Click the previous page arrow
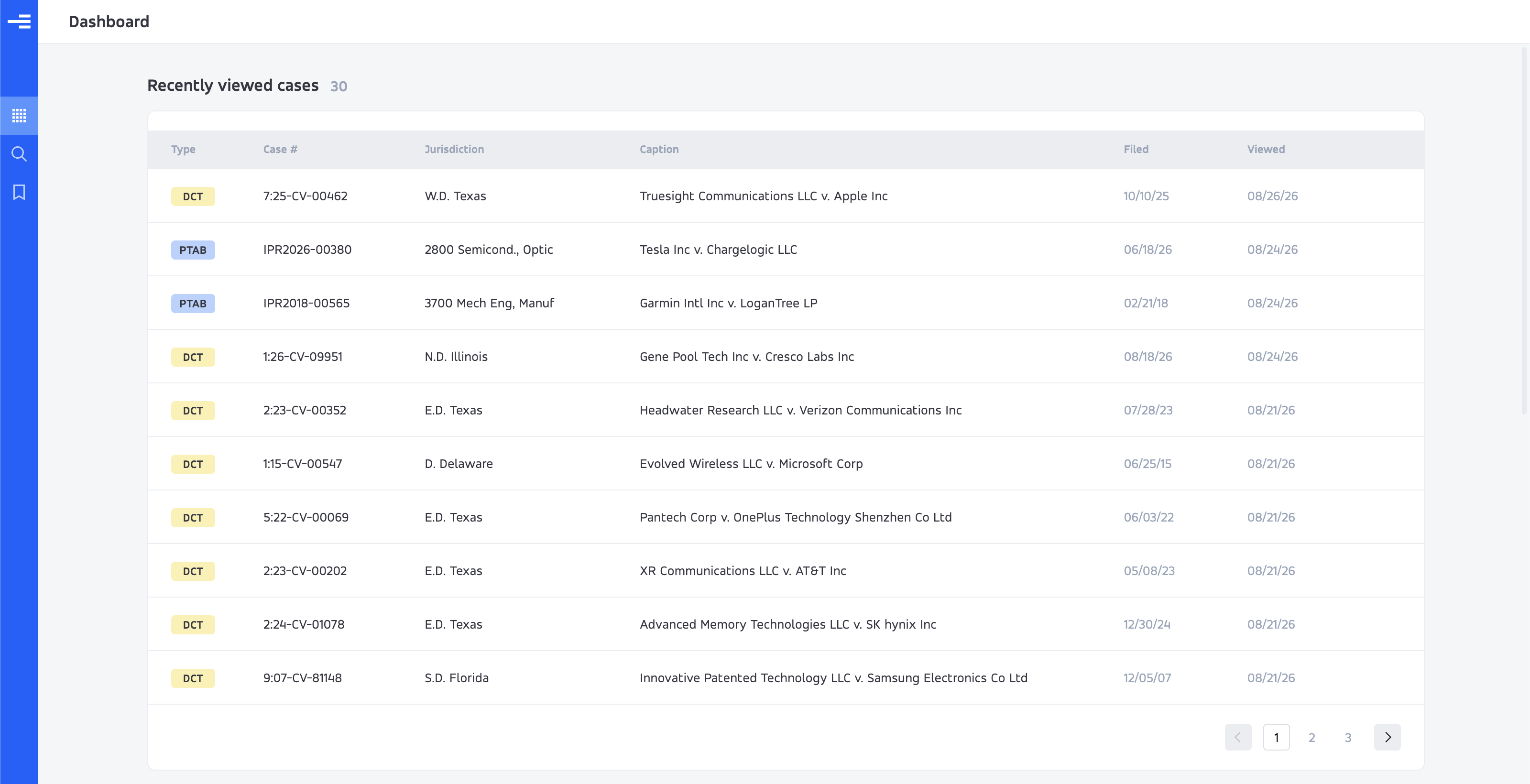The height and width of the screenshot is (784, 1530). coord(1238,737)
